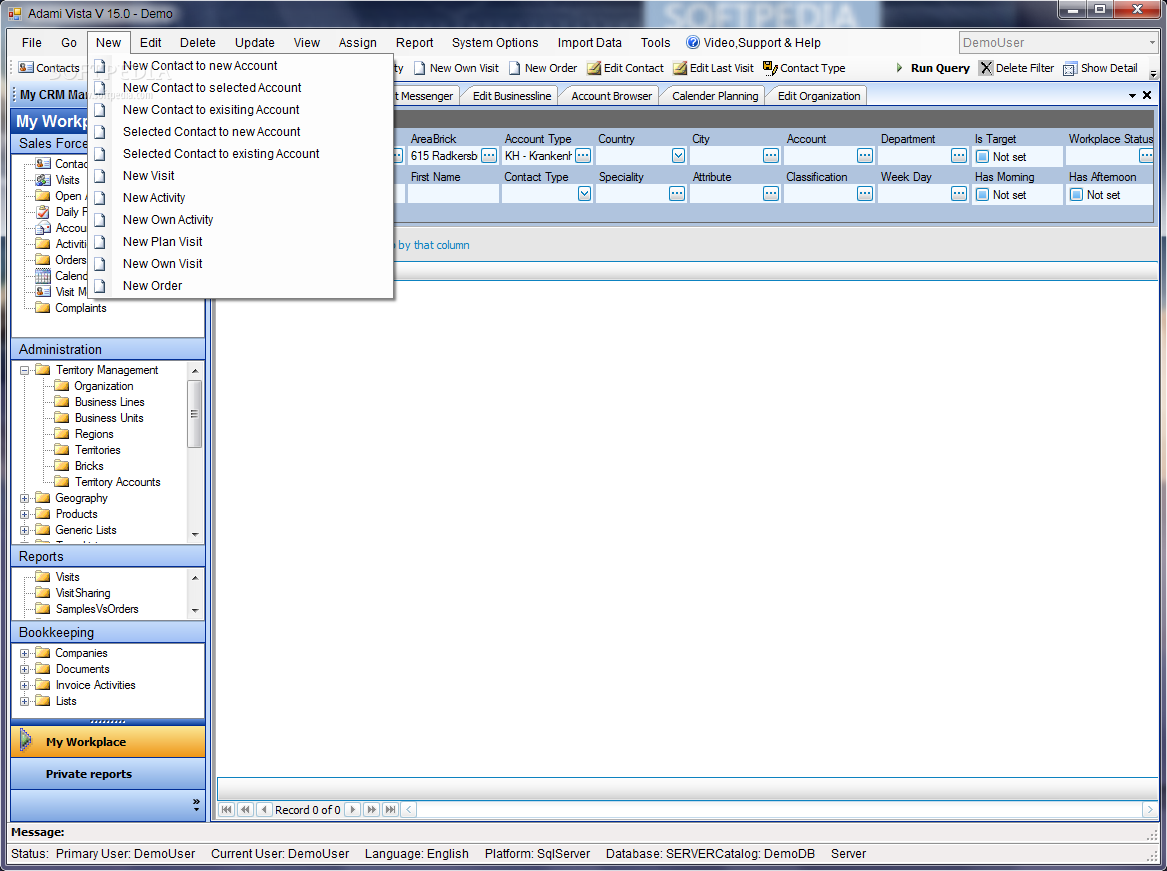Click the Administration tree vertical scrollbar
The image size is (1167, 871).
pyautogui.click(x=195, y=452)
